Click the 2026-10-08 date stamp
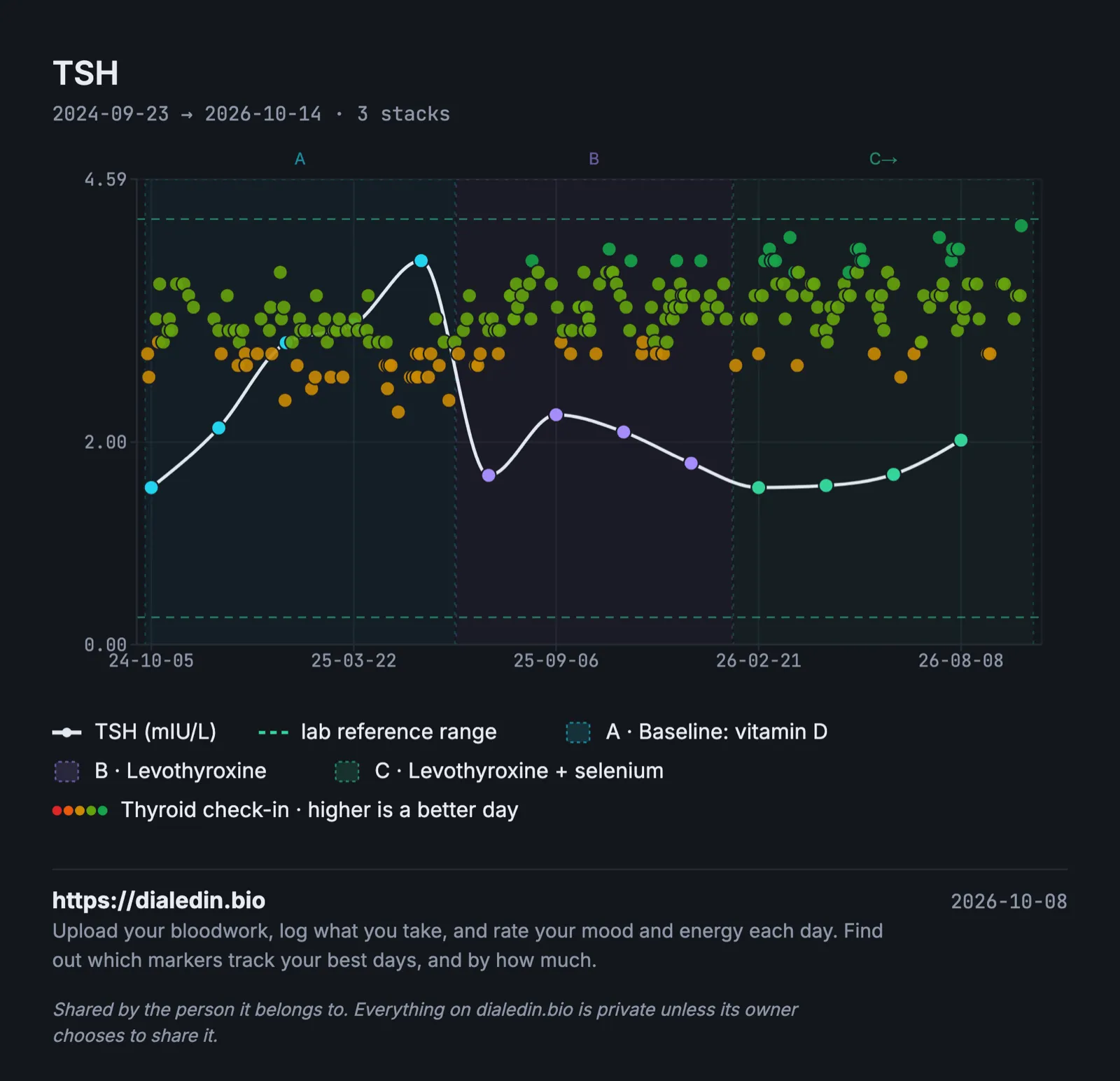Image resolution: width=1120 pixels, height=1081 pixels. 1009,902
